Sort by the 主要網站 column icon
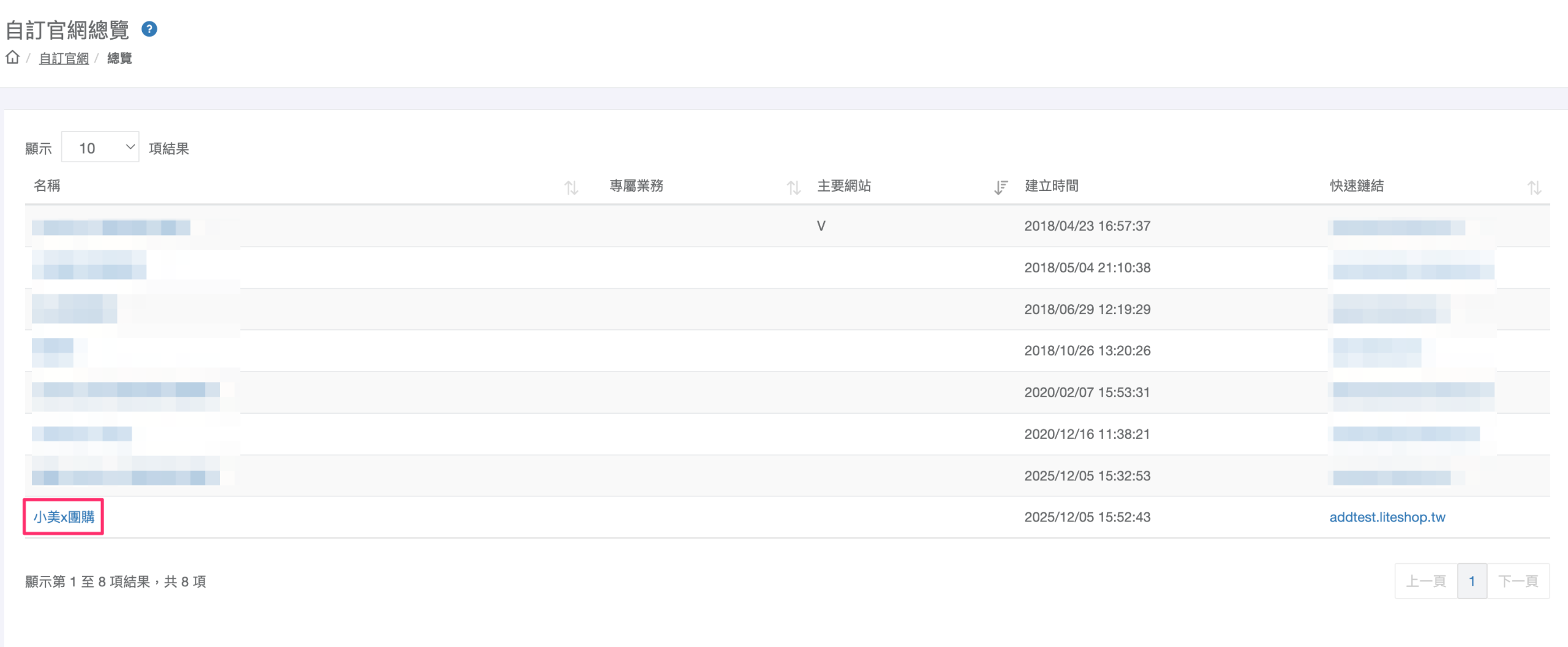 [x=1000, y=187]
